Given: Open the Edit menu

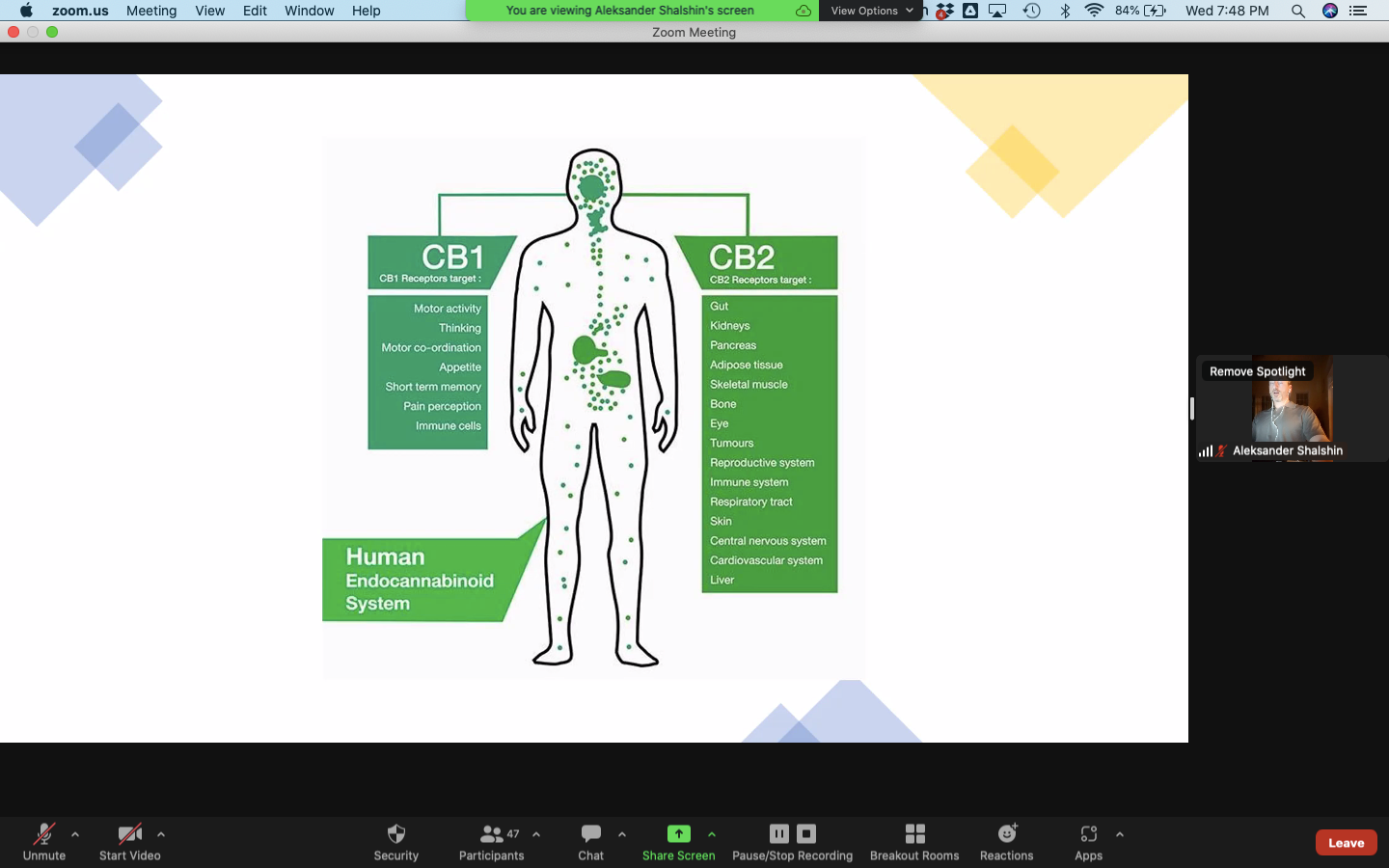Looking at the screenshot, I should click(x=255, y=11).
